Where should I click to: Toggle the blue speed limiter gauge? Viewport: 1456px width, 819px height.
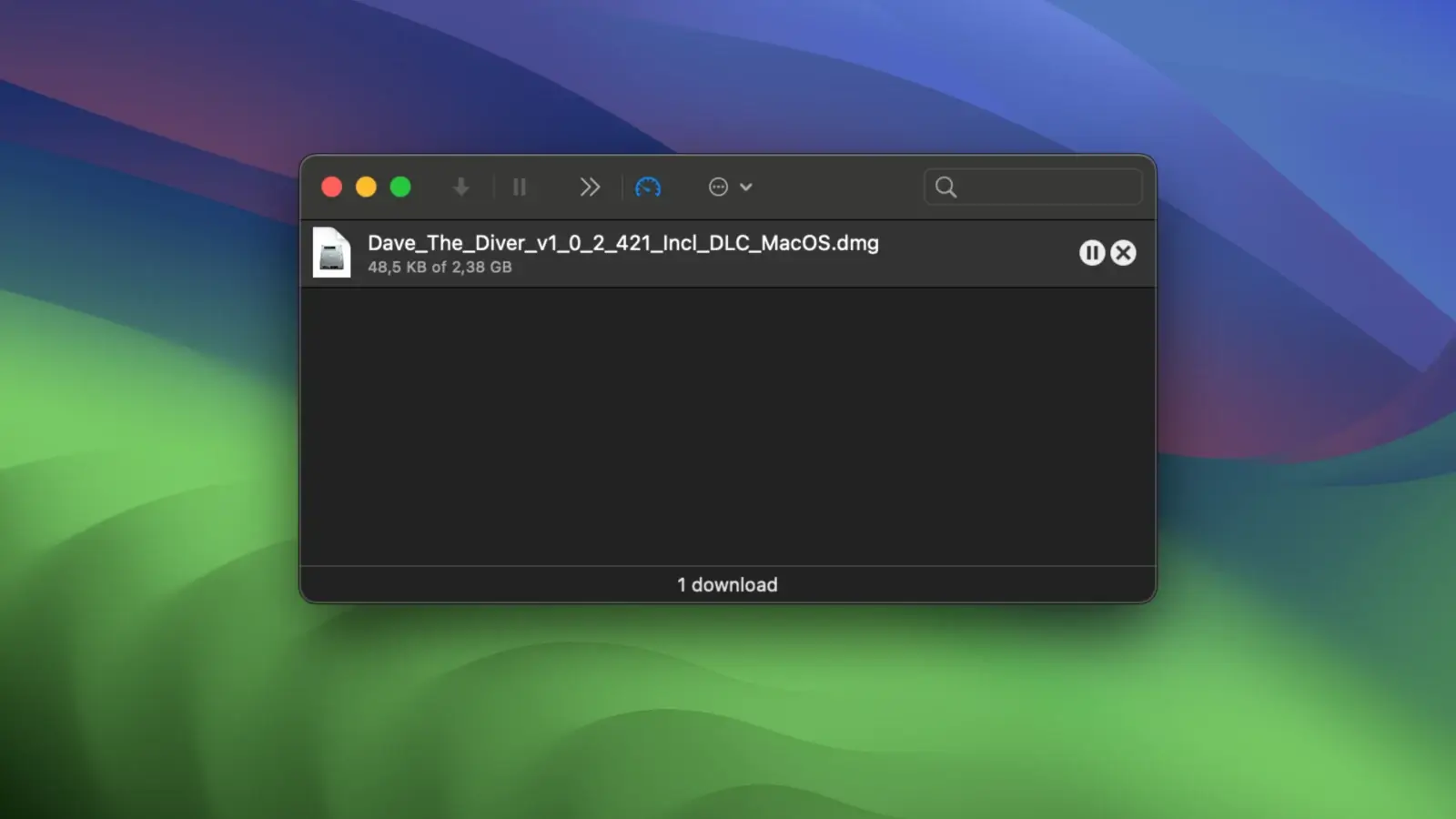648,187
